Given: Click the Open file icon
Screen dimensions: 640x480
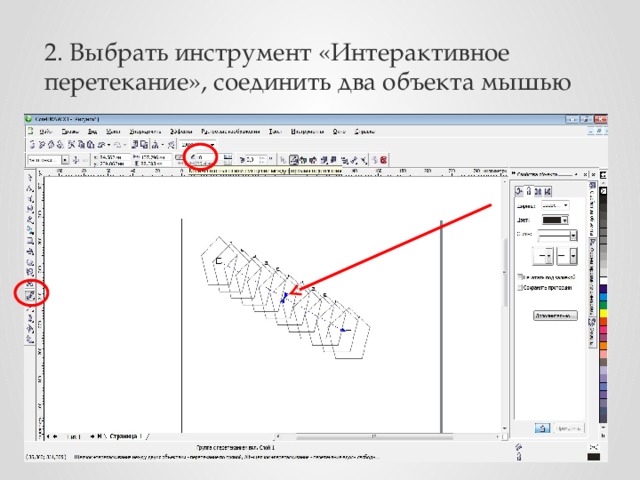Looking at the screenshot, I should pyautogui.click(x=42, y=144).
